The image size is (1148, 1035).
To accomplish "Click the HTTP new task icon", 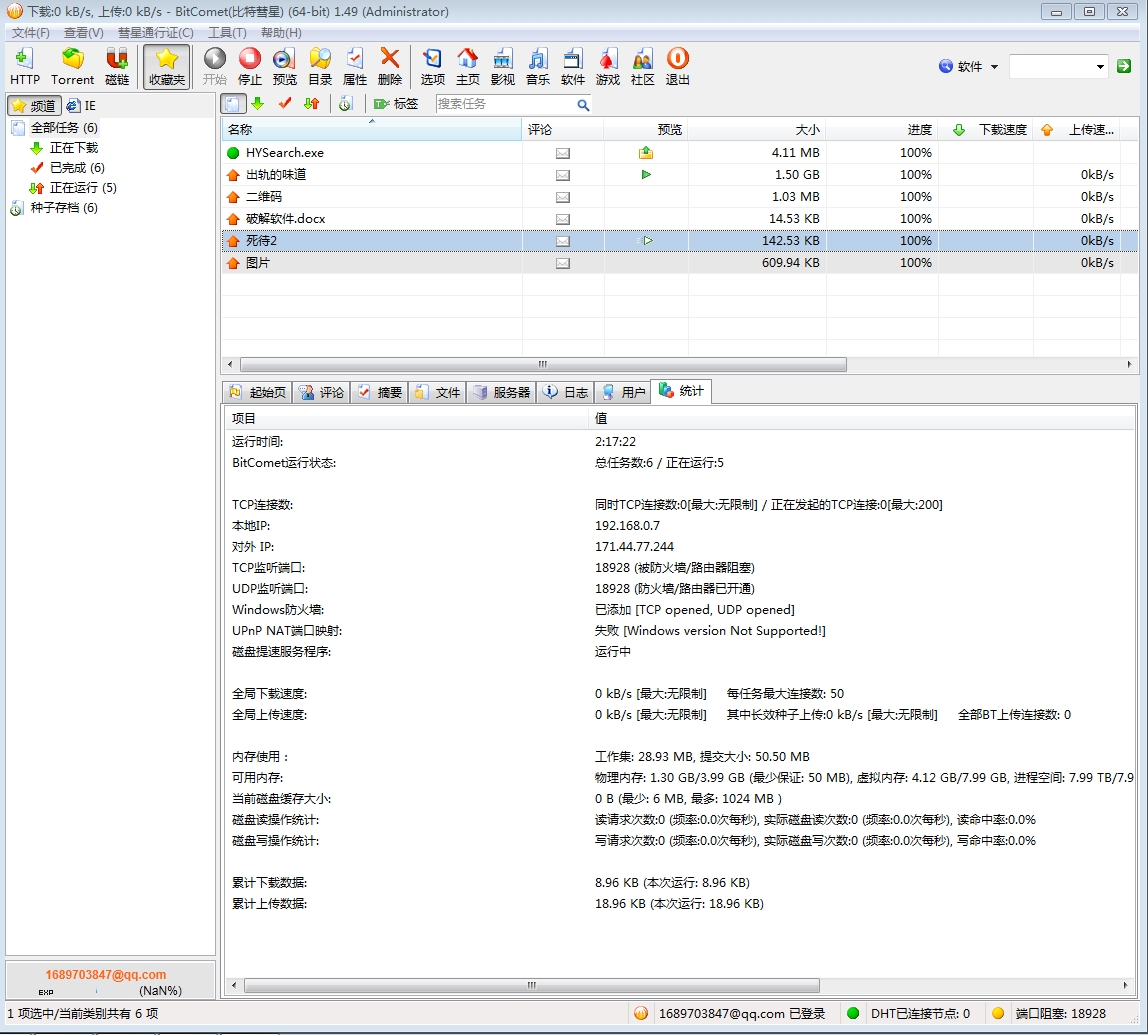I will pos(24,67).
